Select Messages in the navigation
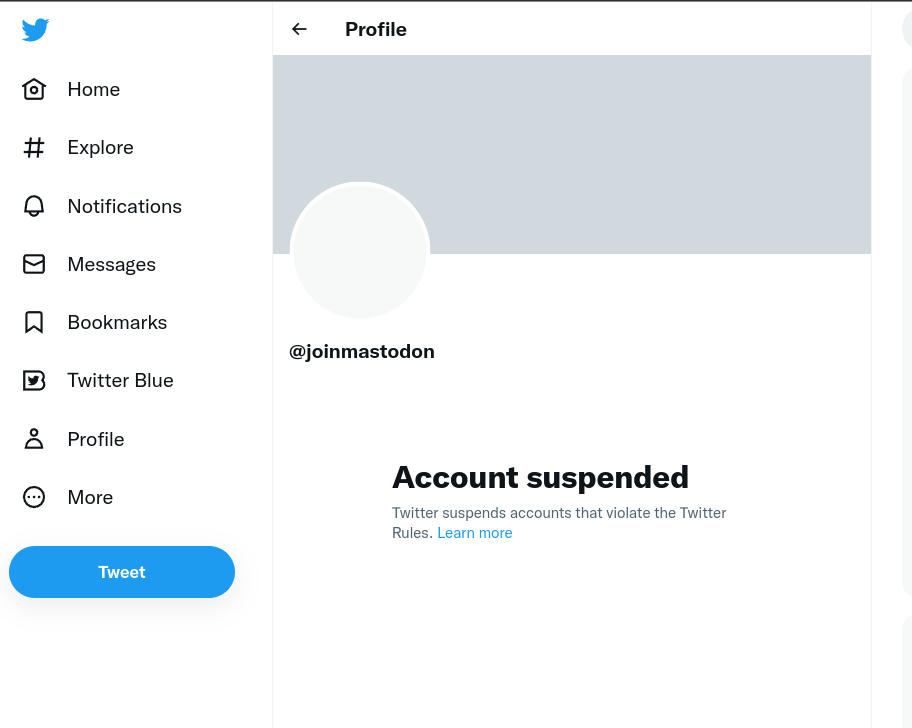Screen dimensions: 912x728 pos(111,264)
